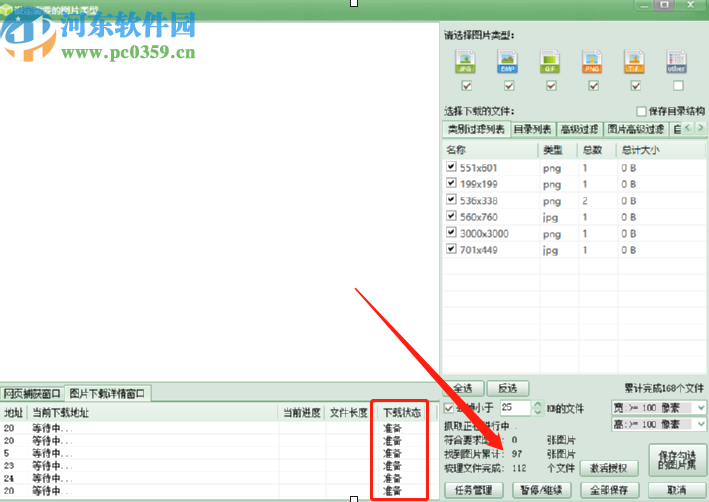Click the PNG image type icon

coord(592,62)
